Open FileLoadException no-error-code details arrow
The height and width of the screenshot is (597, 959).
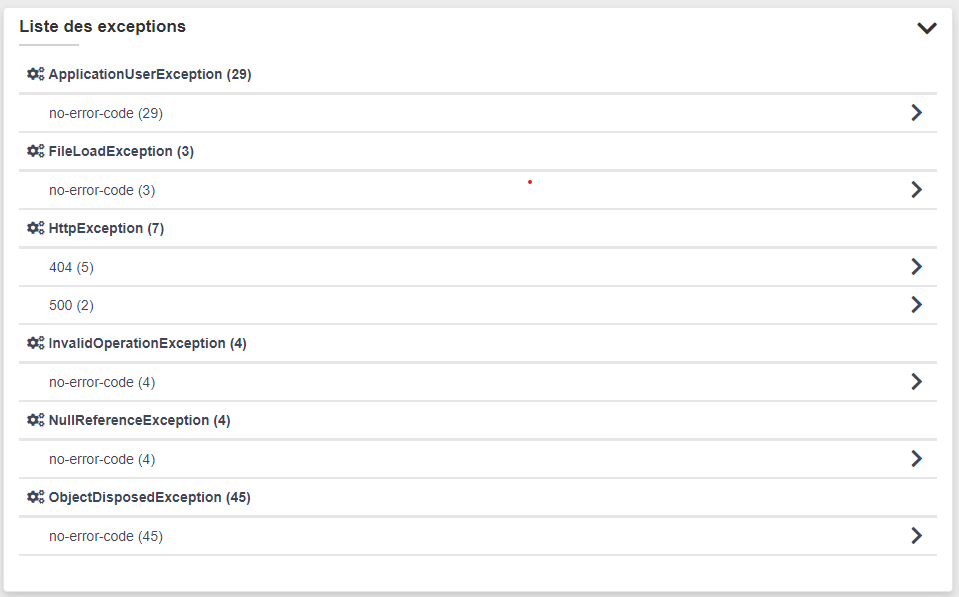pos(916,190)
